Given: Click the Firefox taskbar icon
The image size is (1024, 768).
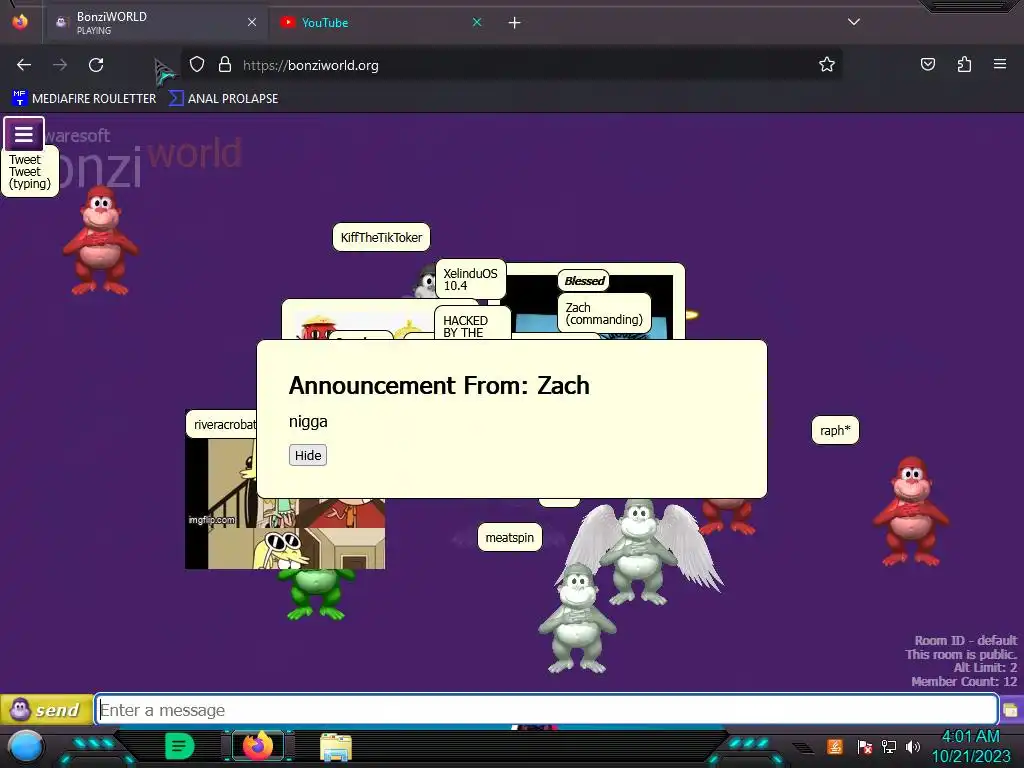Looking at the screenshot, I should click(258, 746).
